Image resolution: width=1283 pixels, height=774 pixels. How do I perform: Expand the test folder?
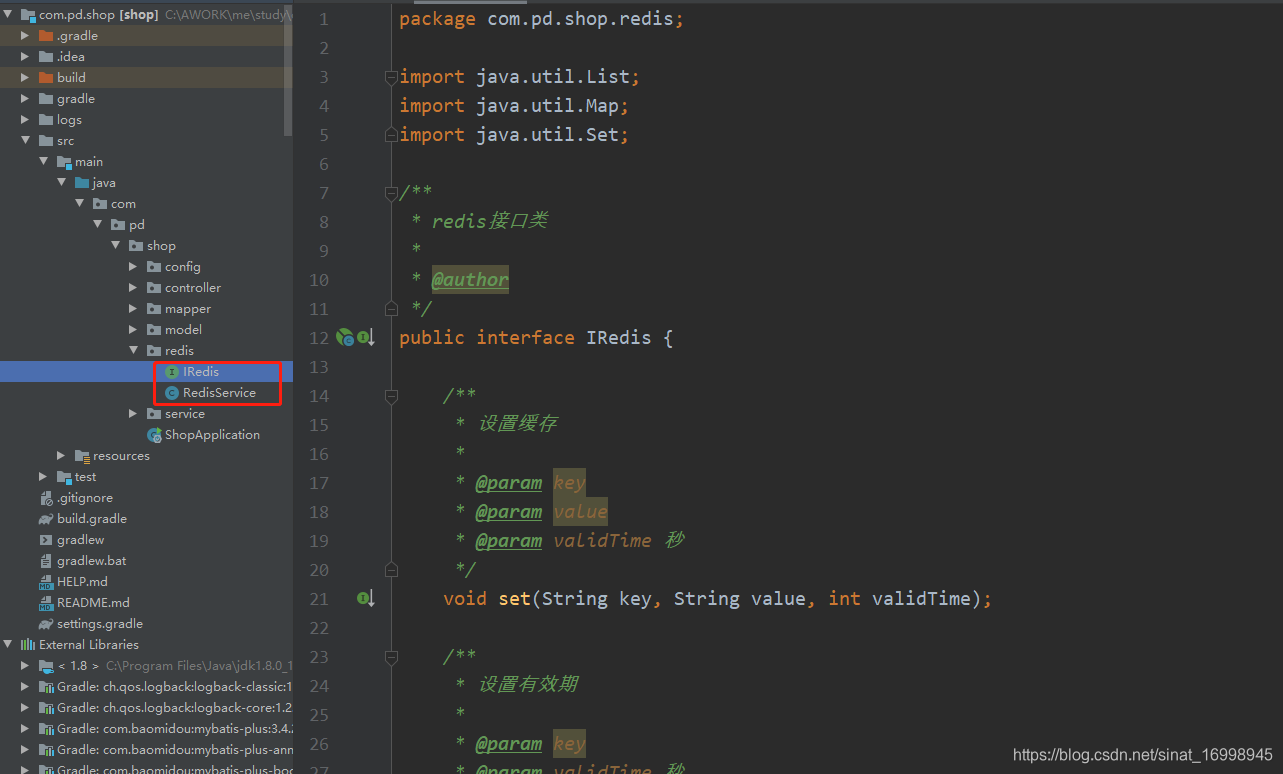tap(44, 477)
